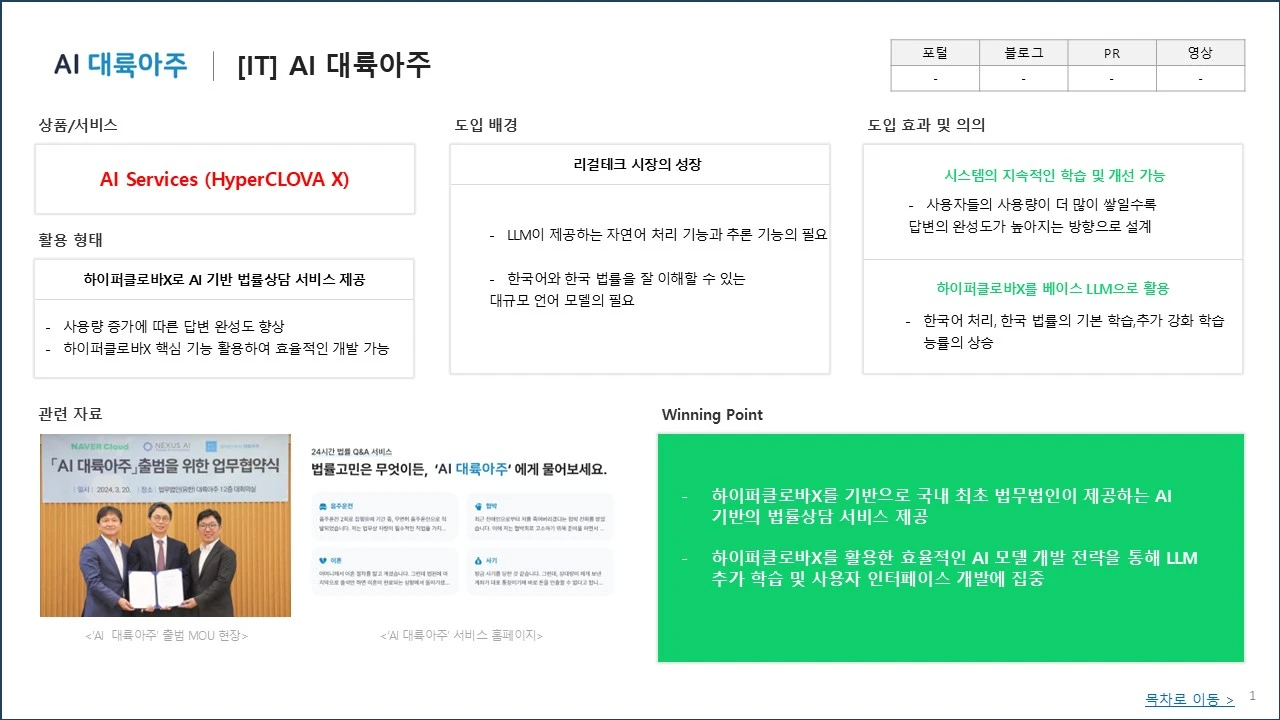Click the '포털' table header cell
The width and height of the screenshot is (1280, 720).
pyautogui.click(x=935, y=53)
